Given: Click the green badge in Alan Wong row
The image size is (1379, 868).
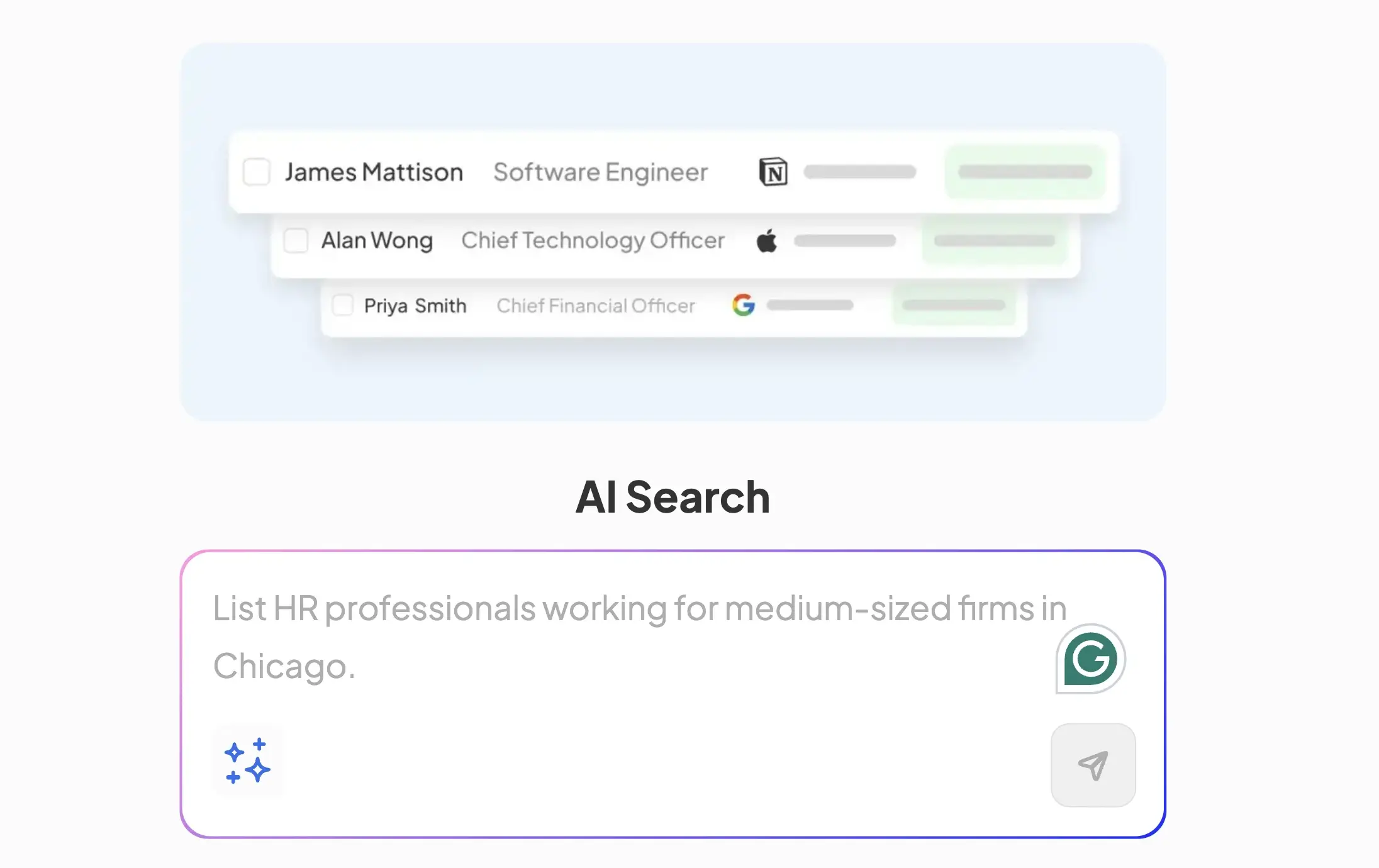Looking at the screenshot, I should 995,240.
